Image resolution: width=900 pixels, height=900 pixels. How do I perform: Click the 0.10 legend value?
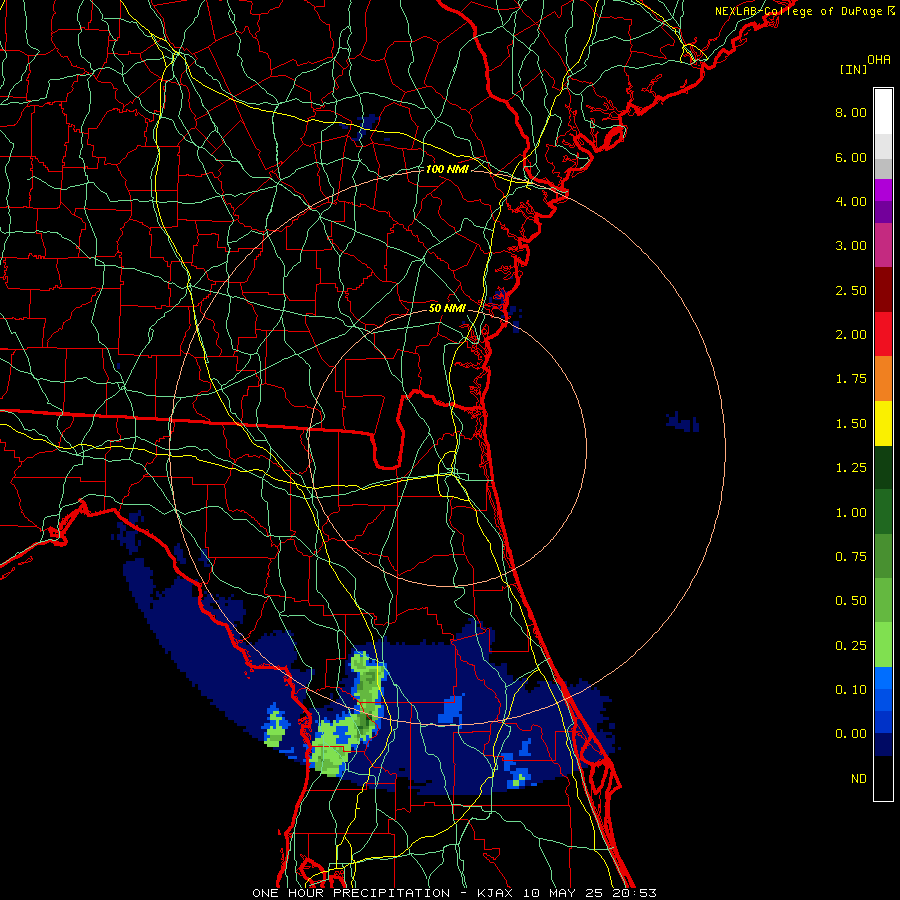click(x=851, y=690)
